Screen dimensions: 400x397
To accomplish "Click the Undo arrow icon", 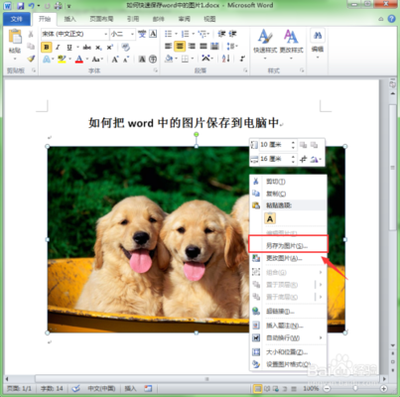I will click(32, 6).
